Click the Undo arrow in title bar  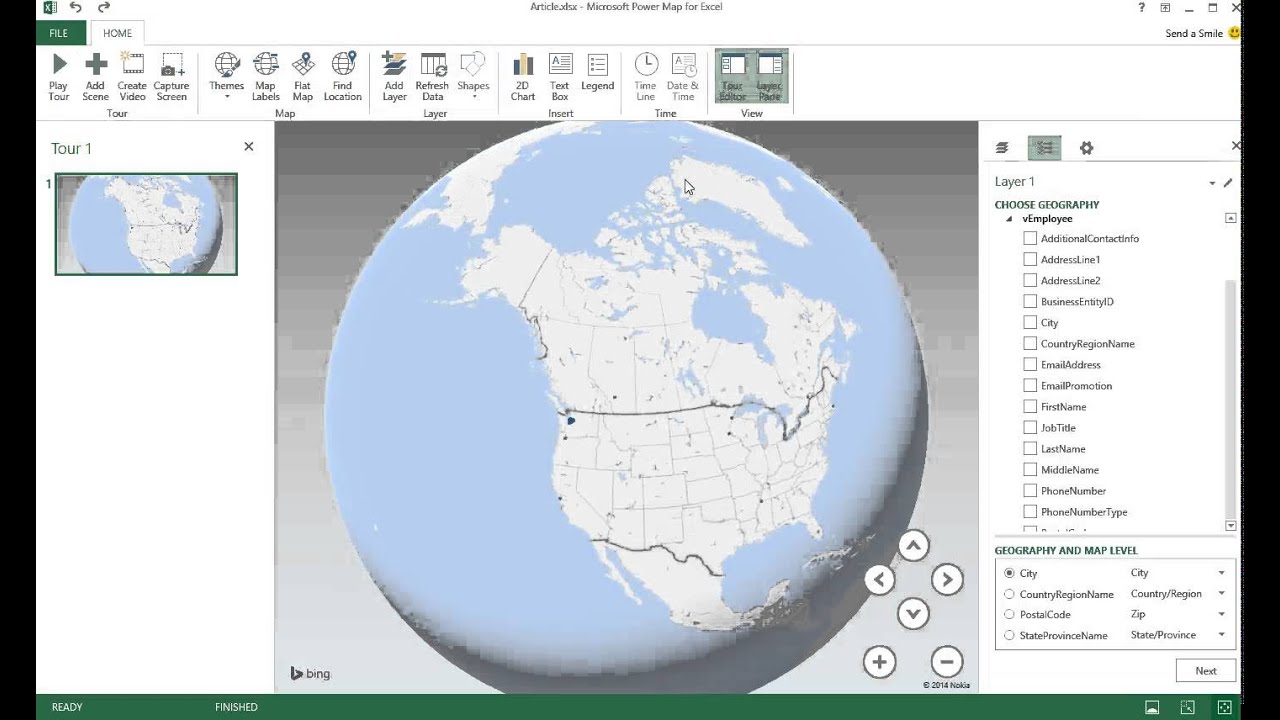point(76,8)
